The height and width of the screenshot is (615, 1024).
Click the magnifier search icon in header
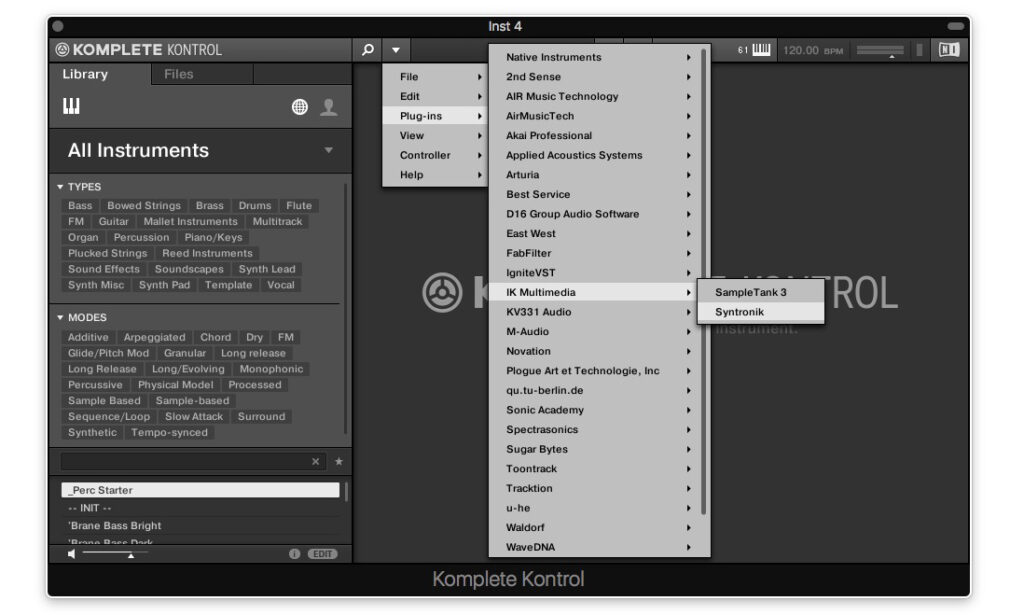367,50
